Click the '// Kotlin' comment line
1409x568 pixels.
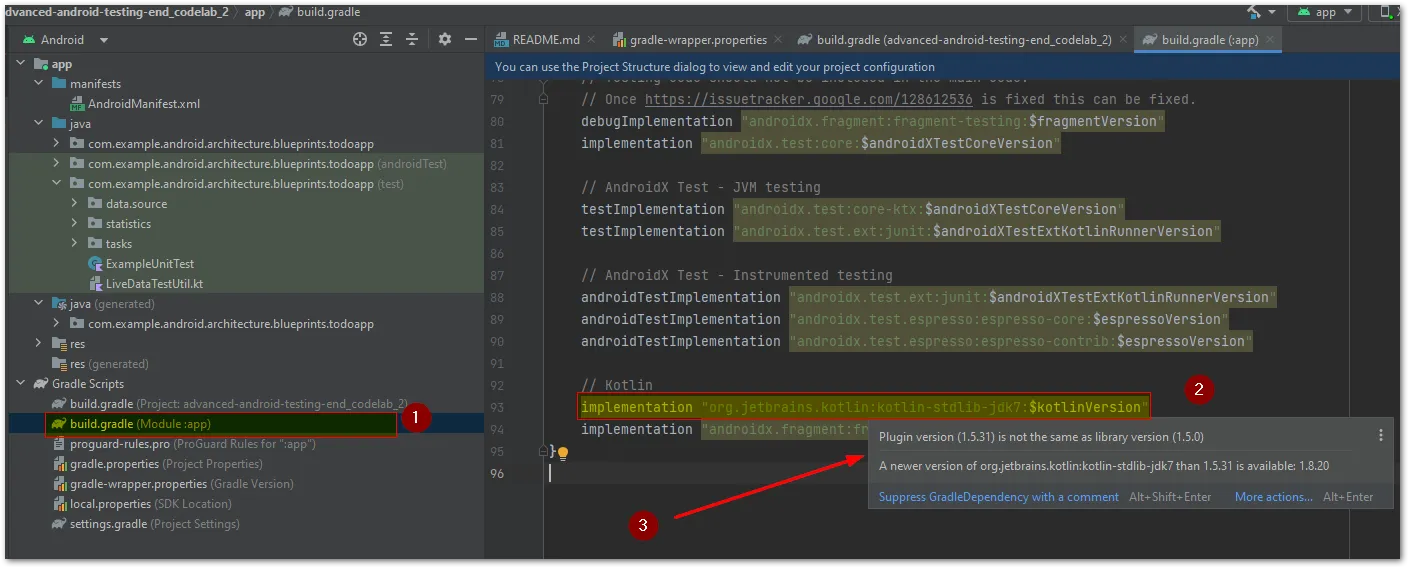[617, 385]
